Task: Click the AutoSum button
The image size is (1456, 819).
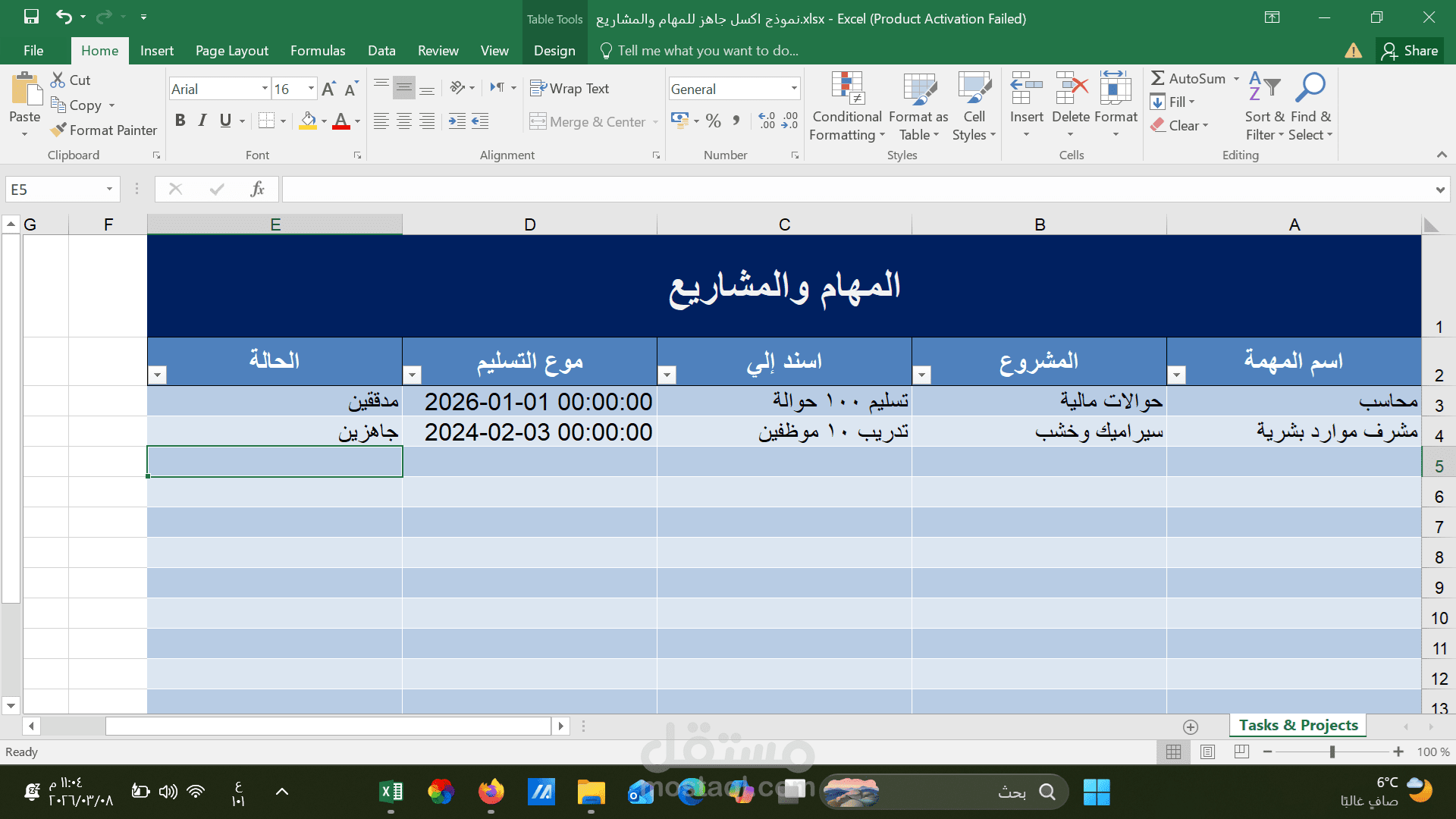Action: click(1188, 78)
